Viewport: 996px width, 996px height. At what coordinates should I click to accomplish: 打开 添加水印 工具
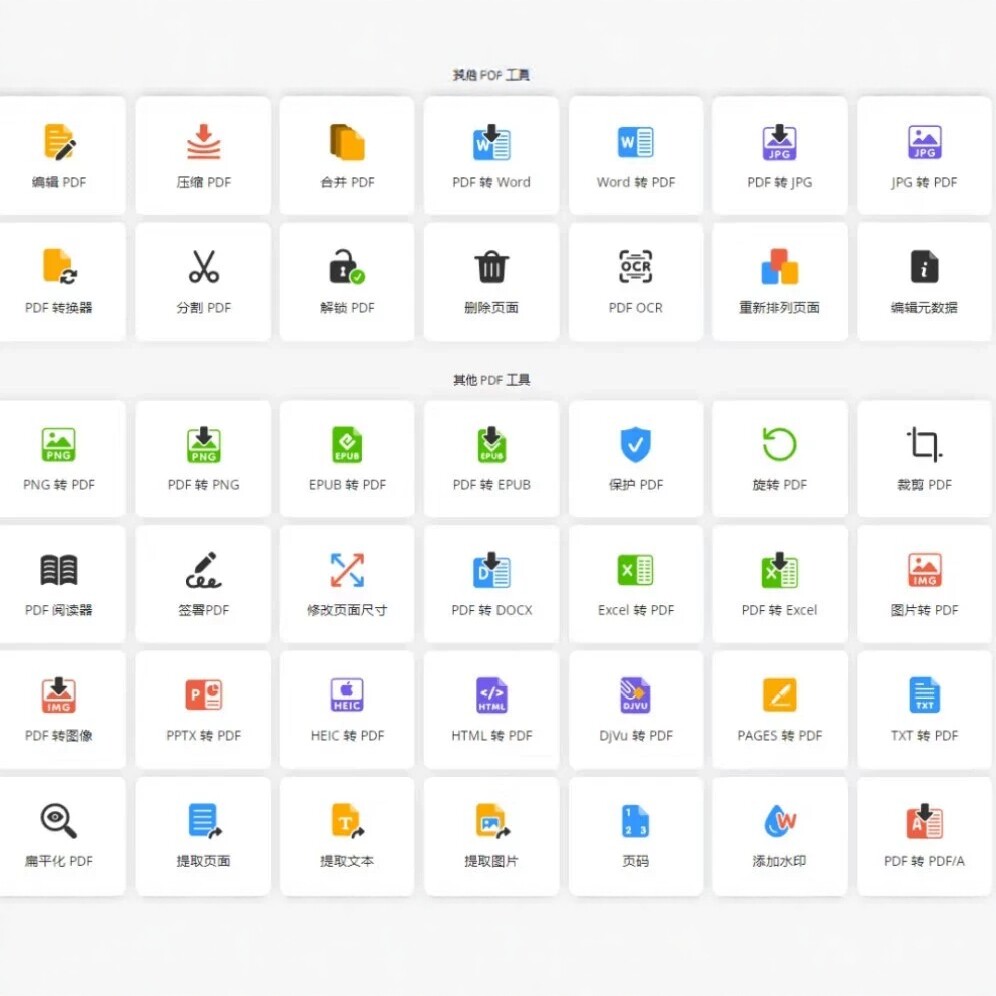tap(779, 836)
